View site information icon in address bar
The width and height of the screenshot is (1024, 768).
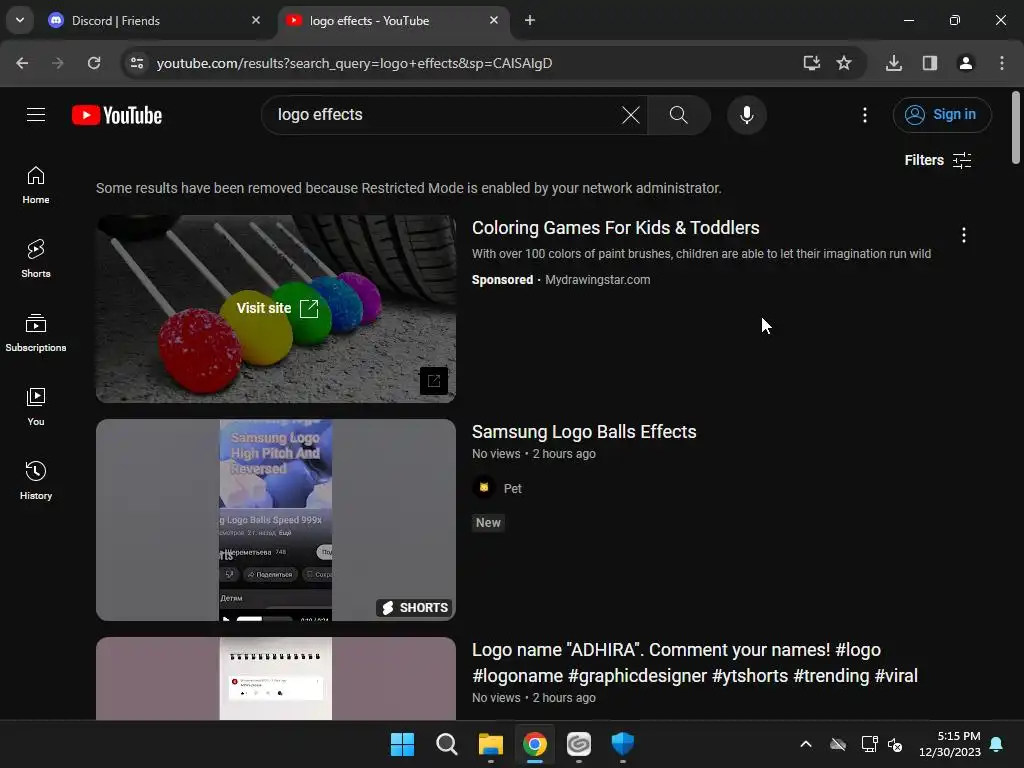tap(137, 63)
